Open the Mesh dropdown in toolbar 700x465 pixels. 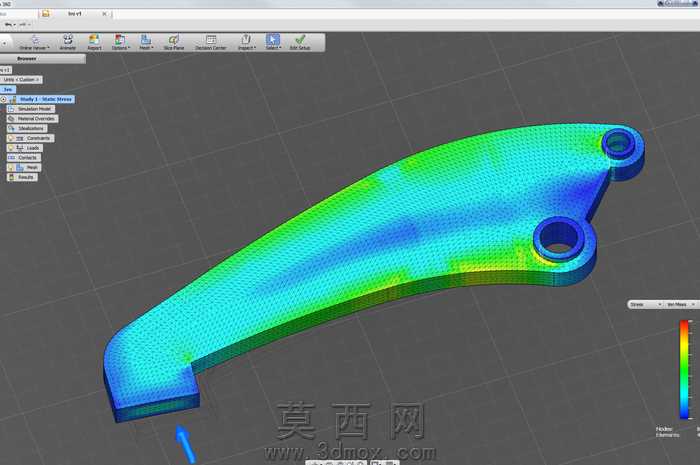pos(146,42)
